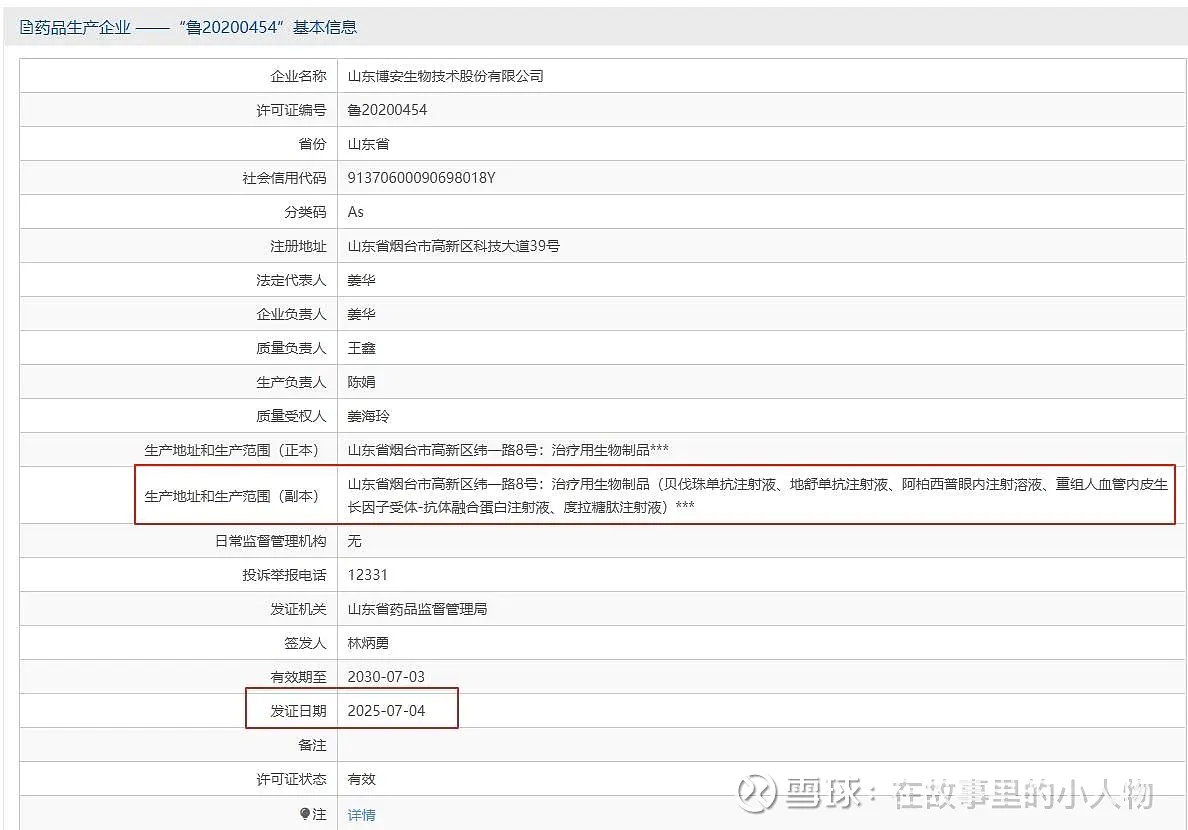The width and height of the screenshot is (1188, 830).
Task: Click the 法定代表人 value 姜华
Action: (361, 280)
